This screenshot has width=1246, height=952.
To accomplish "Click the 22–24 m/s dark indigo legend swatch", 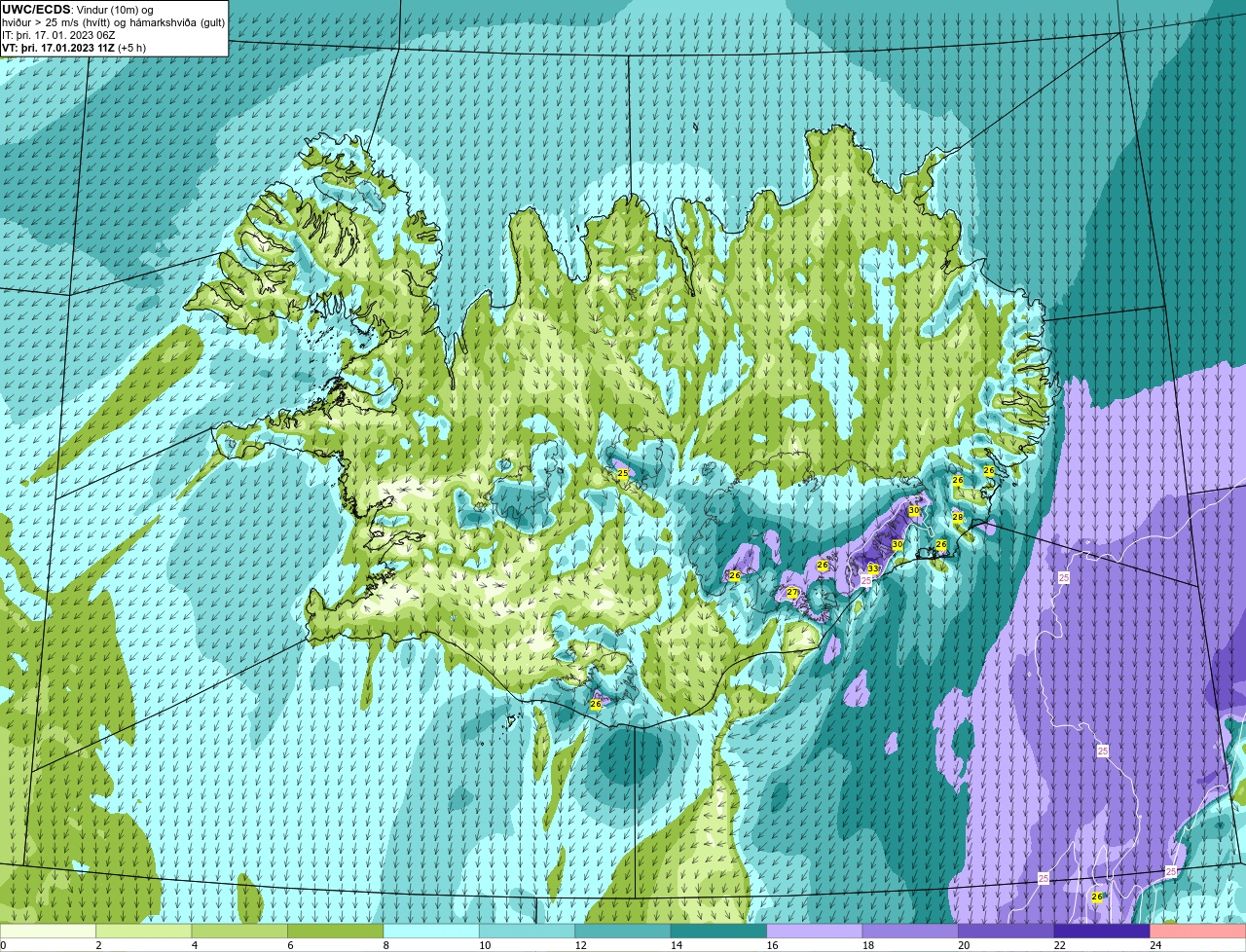I will 1102,931.
